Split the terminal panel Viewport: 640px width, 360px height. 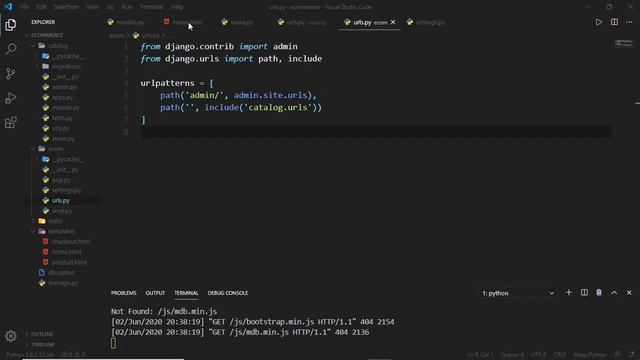point(584,293)
